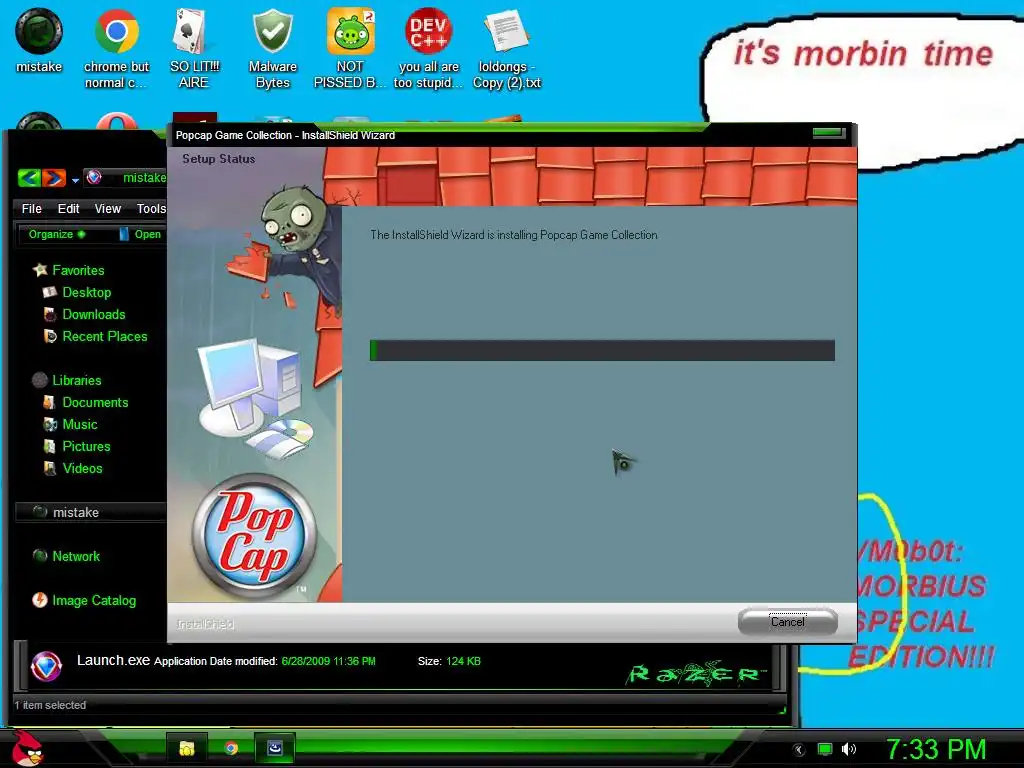The image size is (1024, 768).
Task: Open the Pictures library
Action: pos(86,447)
